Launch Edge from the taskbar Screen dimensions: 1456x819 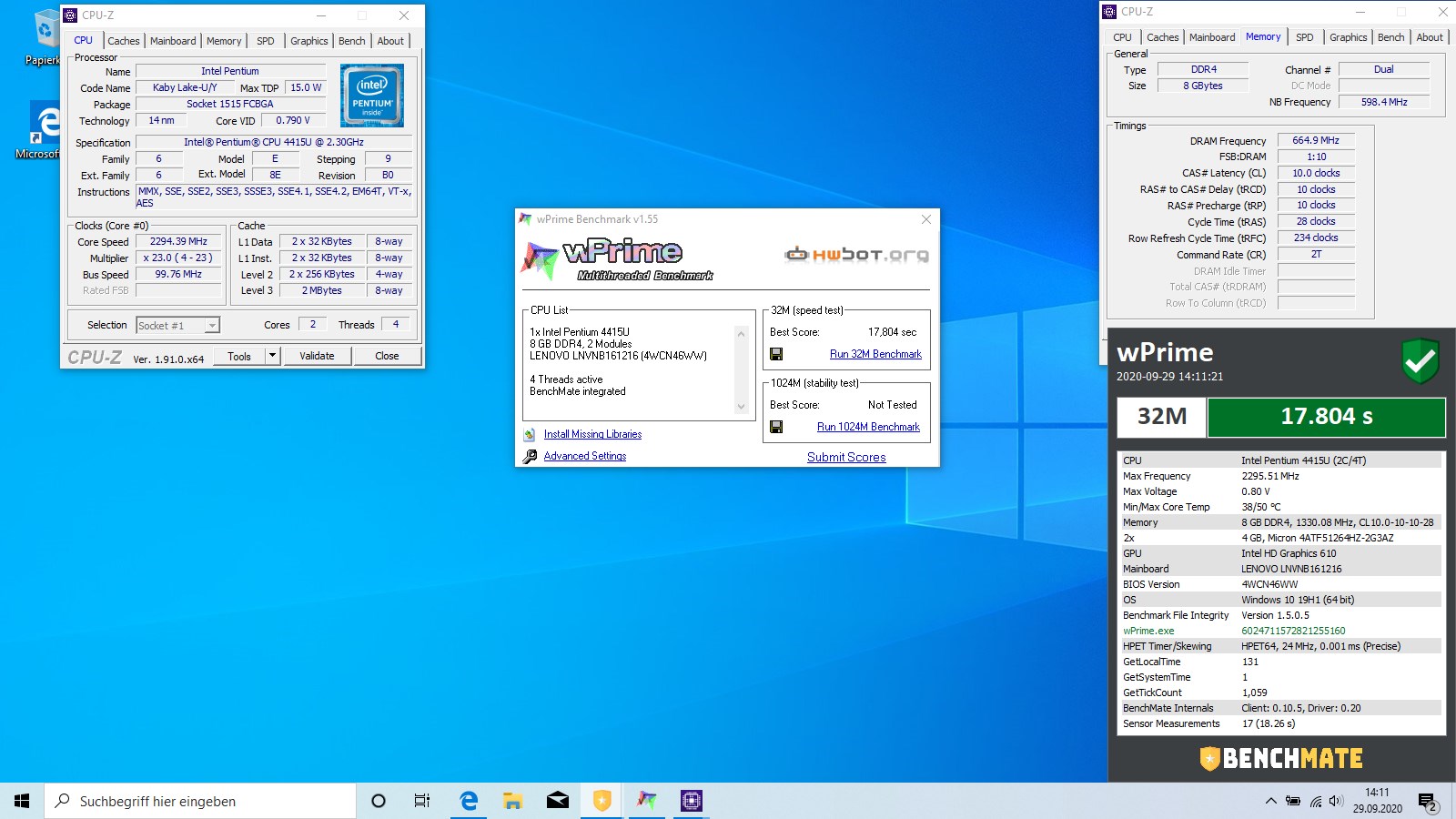point(469,801)
